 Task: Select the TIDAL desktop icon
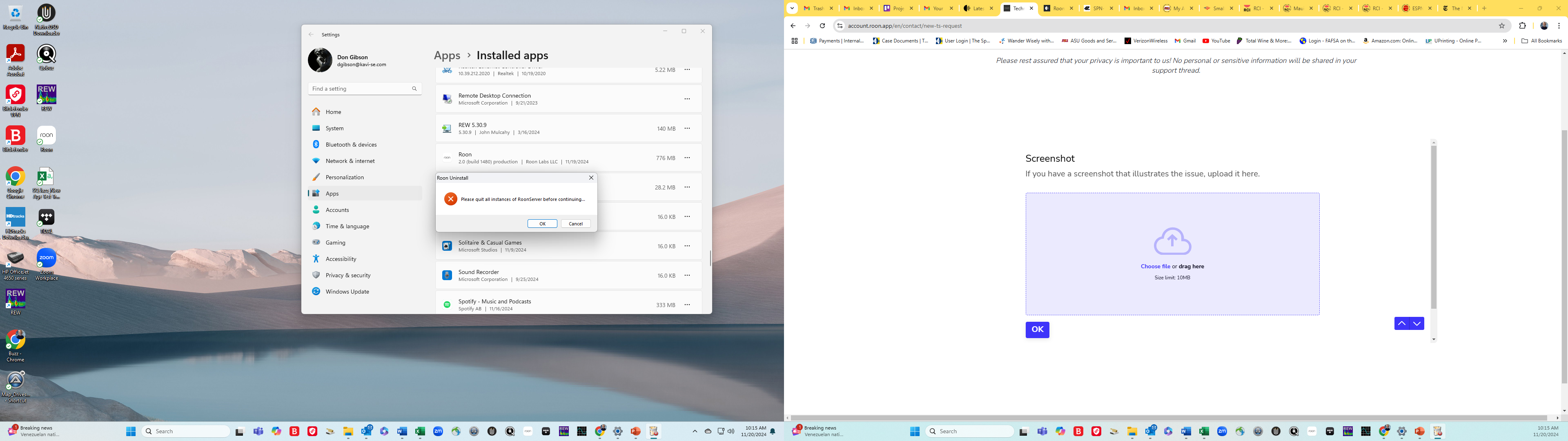click(x=46, y=220)
